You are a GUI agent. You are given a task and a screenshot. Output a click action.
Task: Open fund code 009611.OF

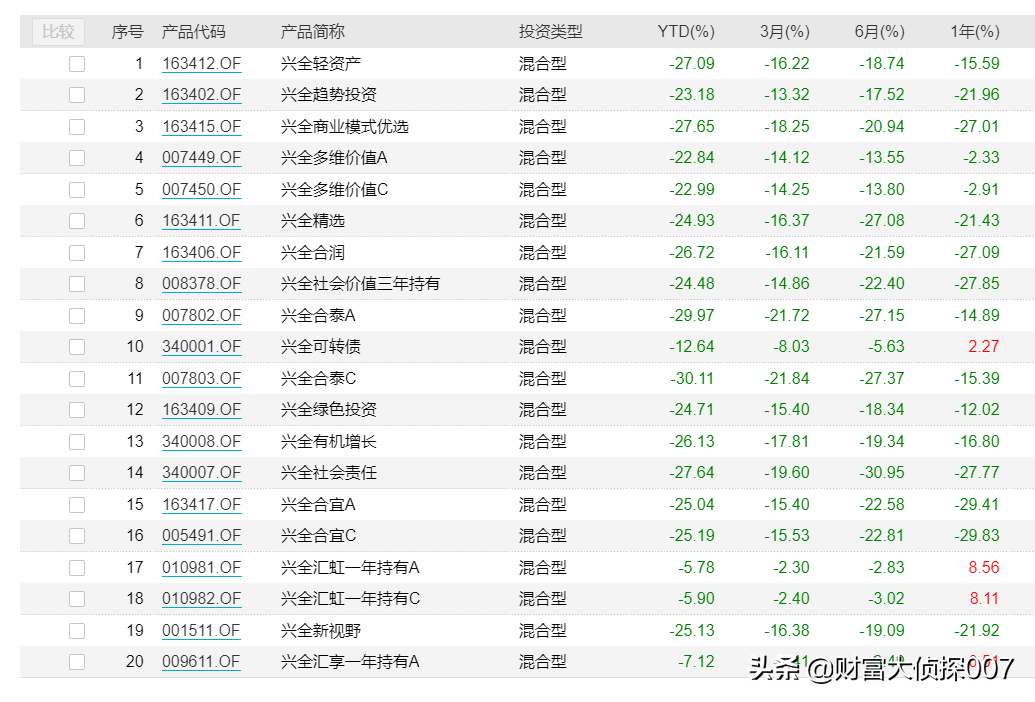point(201,662)
